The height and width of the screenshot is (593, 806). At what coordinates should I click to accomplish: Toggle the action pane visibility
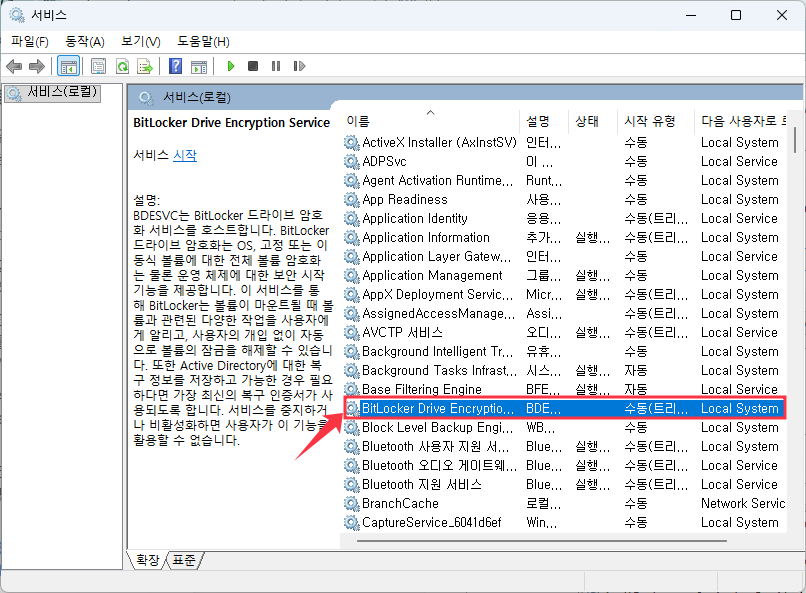tap(197, 66)
